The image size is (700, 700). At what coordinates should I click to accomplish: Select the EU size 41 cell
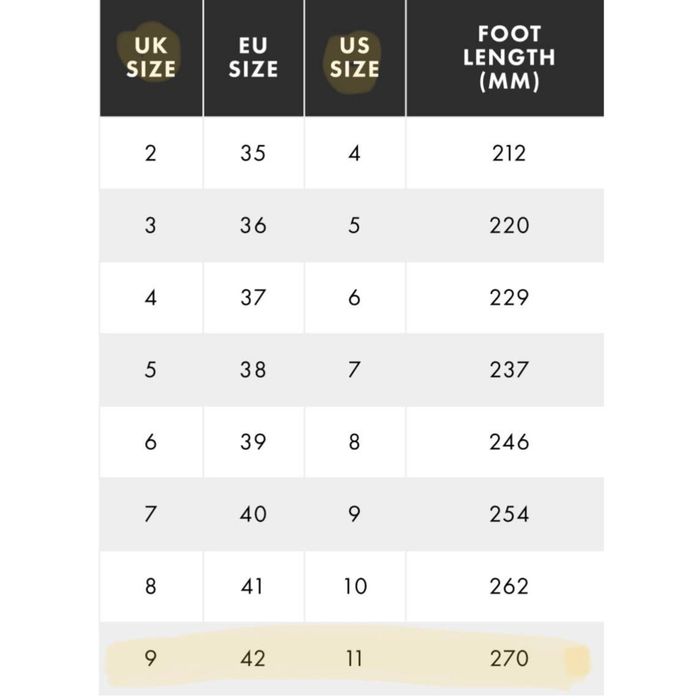tap(253, 585)
